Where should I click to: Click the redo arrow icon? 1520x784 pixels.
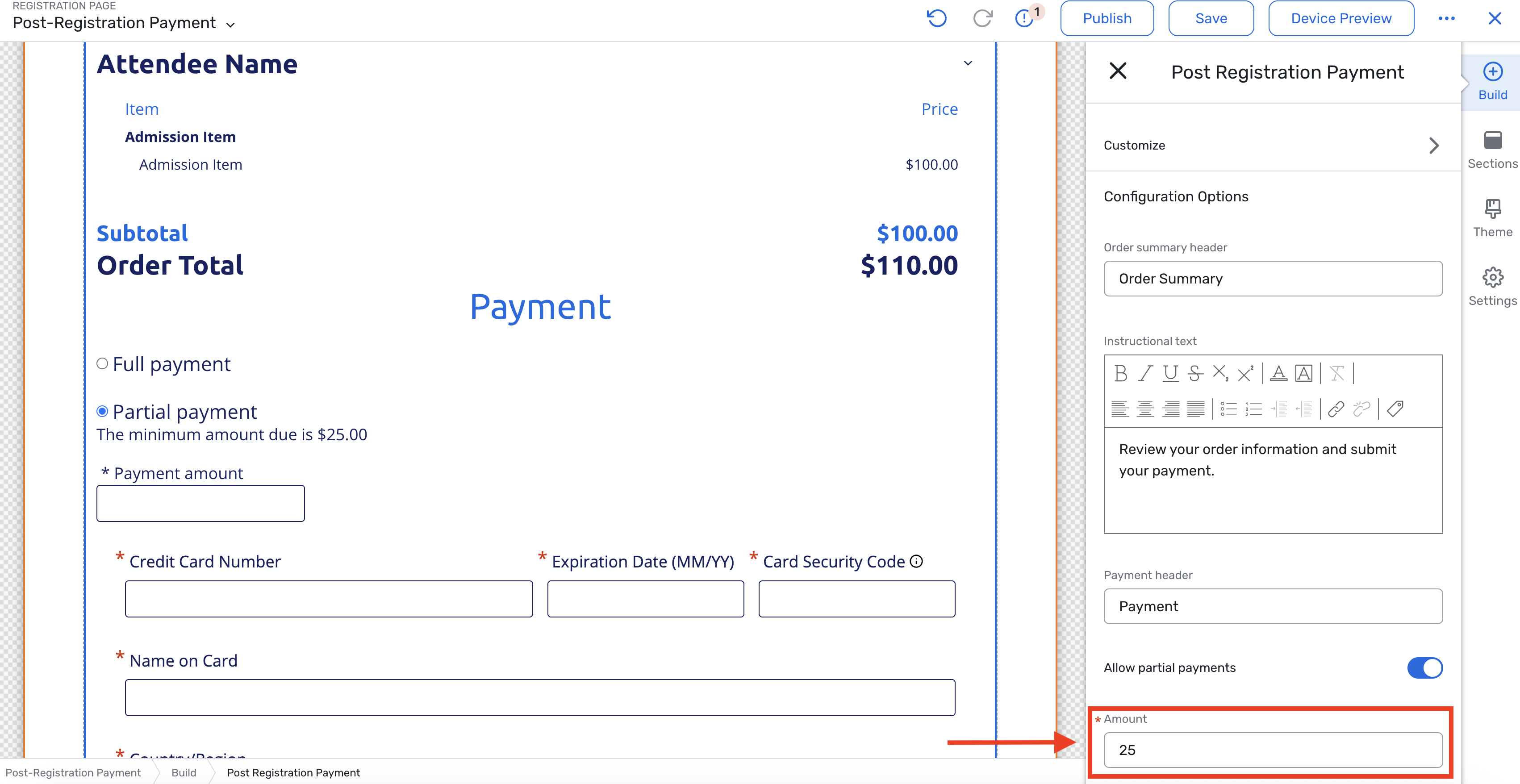click(982, 18)
